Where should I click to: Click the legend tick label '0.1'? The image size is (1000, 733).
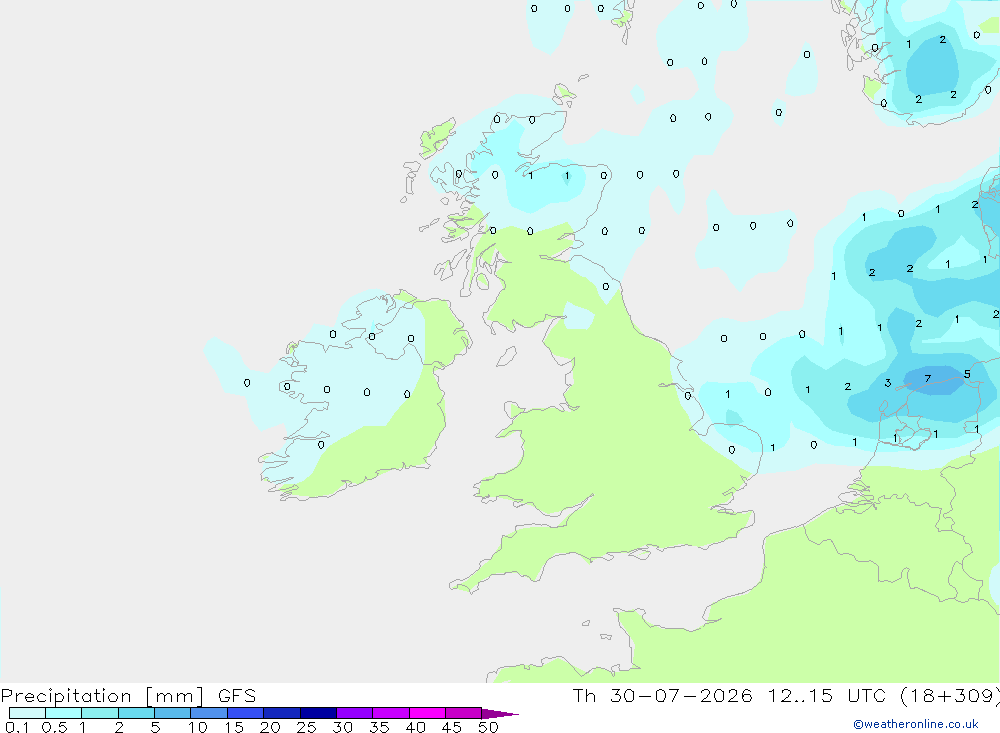point(17,727)
